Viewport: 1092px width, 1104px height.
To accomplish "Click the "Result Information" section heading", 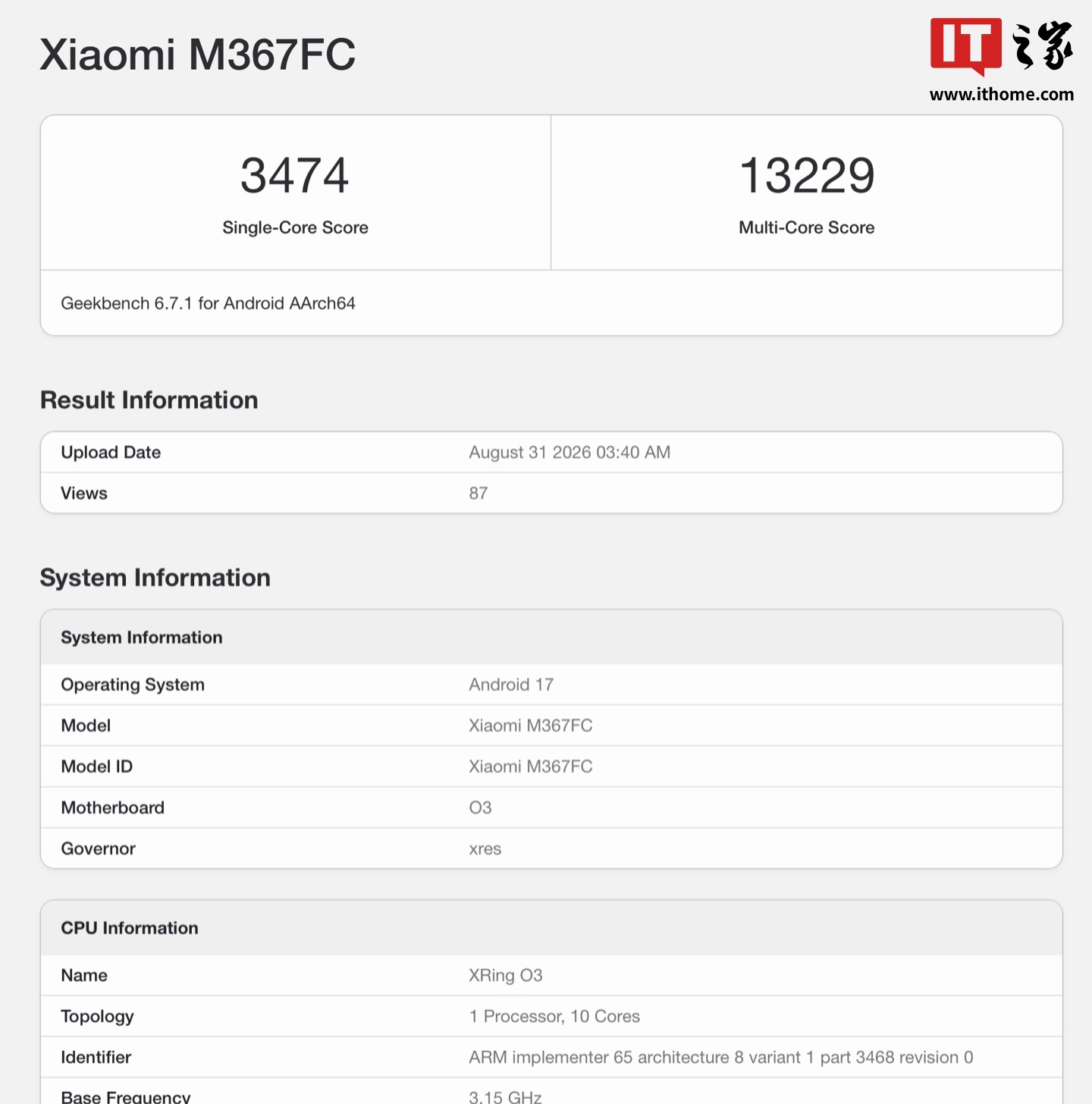I will (x=149, y=400).
